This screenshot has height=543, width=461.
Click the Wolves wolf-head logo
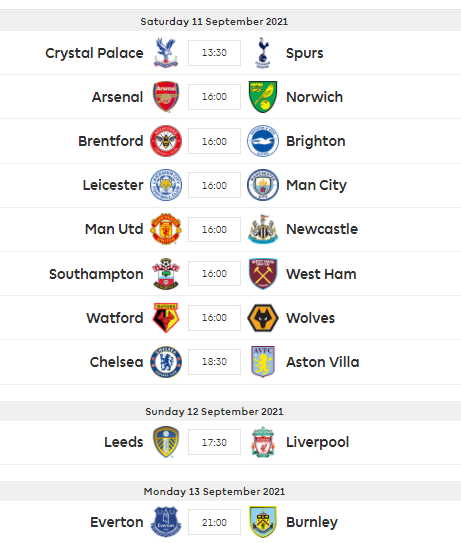pos(263,318)
